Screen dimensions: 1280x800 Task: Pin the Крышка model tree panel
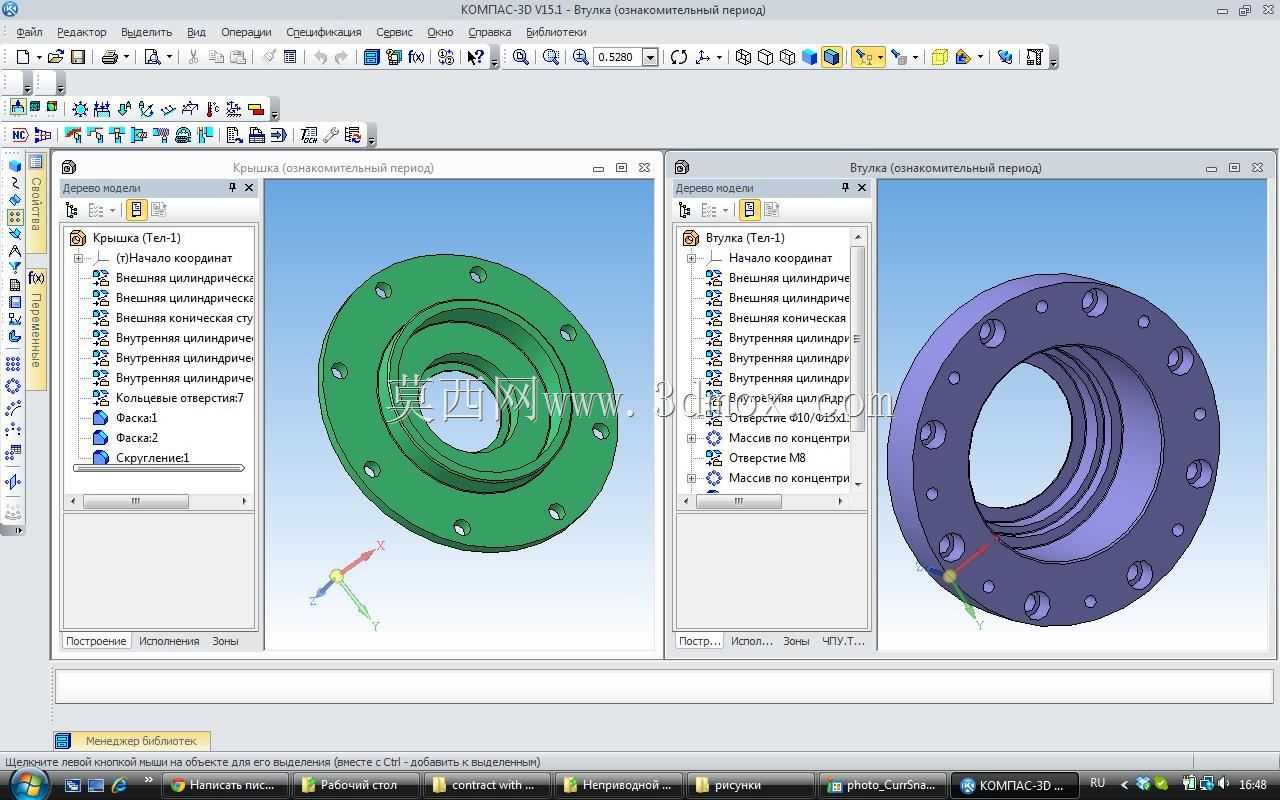point(232,188)
